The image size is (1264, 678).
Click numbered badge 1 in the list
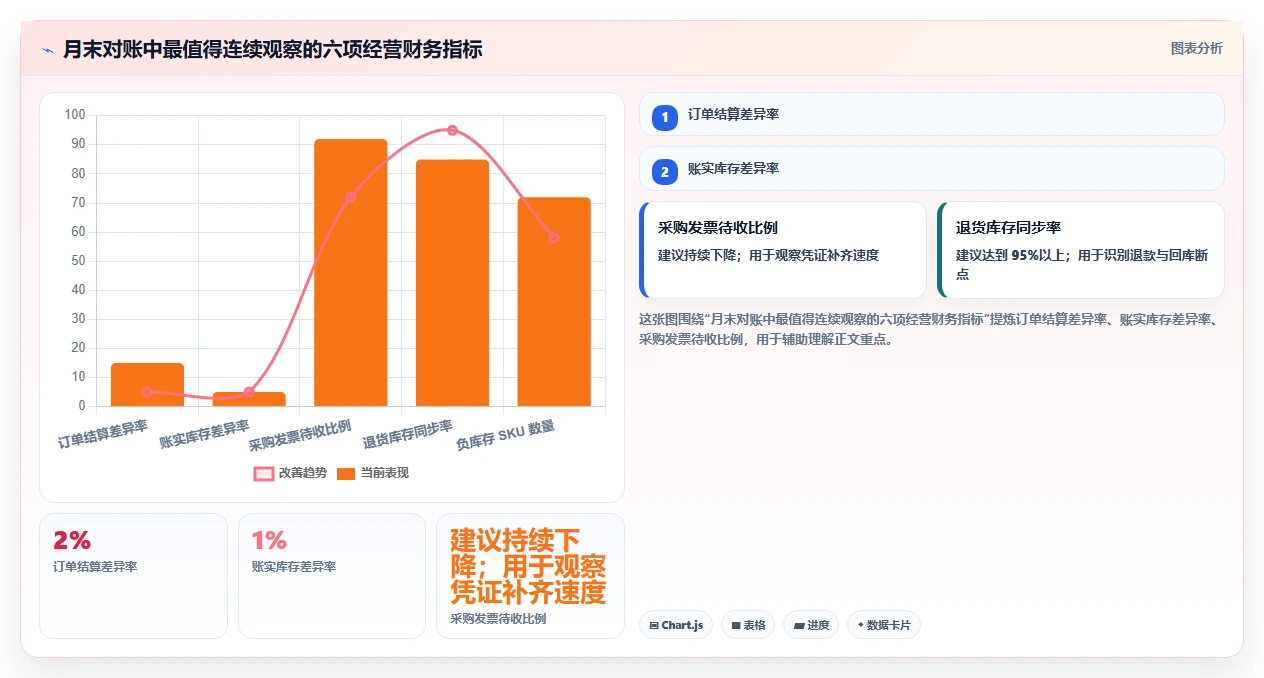click(x=665, y=118)
